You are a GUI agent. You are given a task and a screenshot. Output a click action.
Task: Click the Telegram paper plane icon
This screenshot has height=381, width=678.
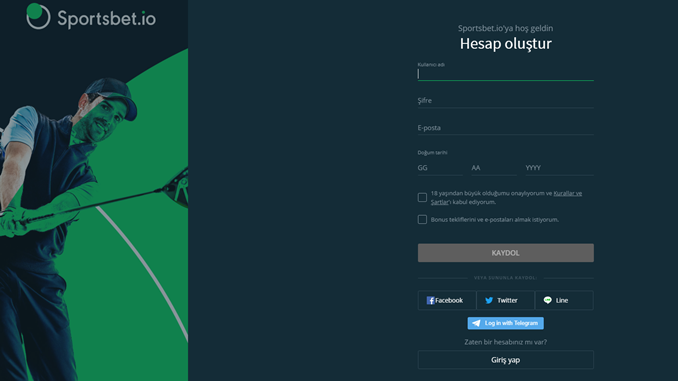coord(476,323)
